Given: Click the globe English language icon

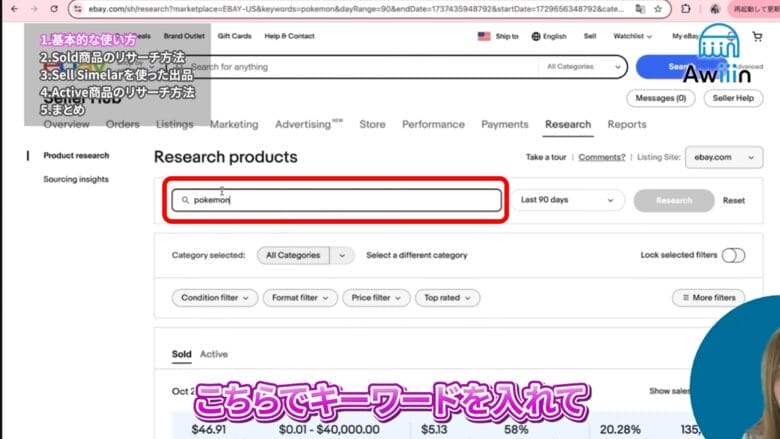Looking at the screenshot, I should tap(536, 36).
